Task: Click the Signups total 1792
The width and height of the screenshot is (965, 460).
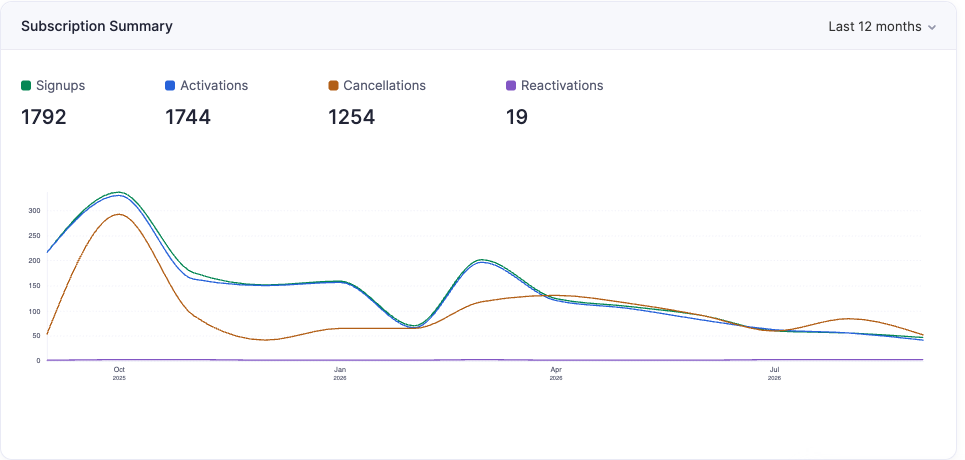Action: [44, 117]
